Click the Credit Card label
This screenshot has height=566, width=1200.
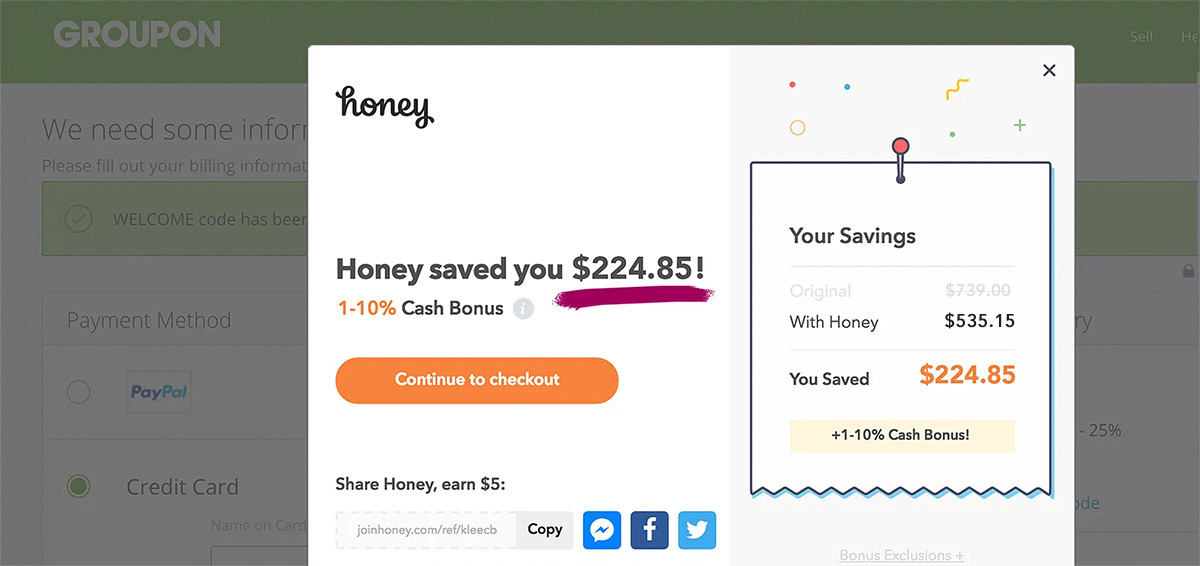pos(182,487)
